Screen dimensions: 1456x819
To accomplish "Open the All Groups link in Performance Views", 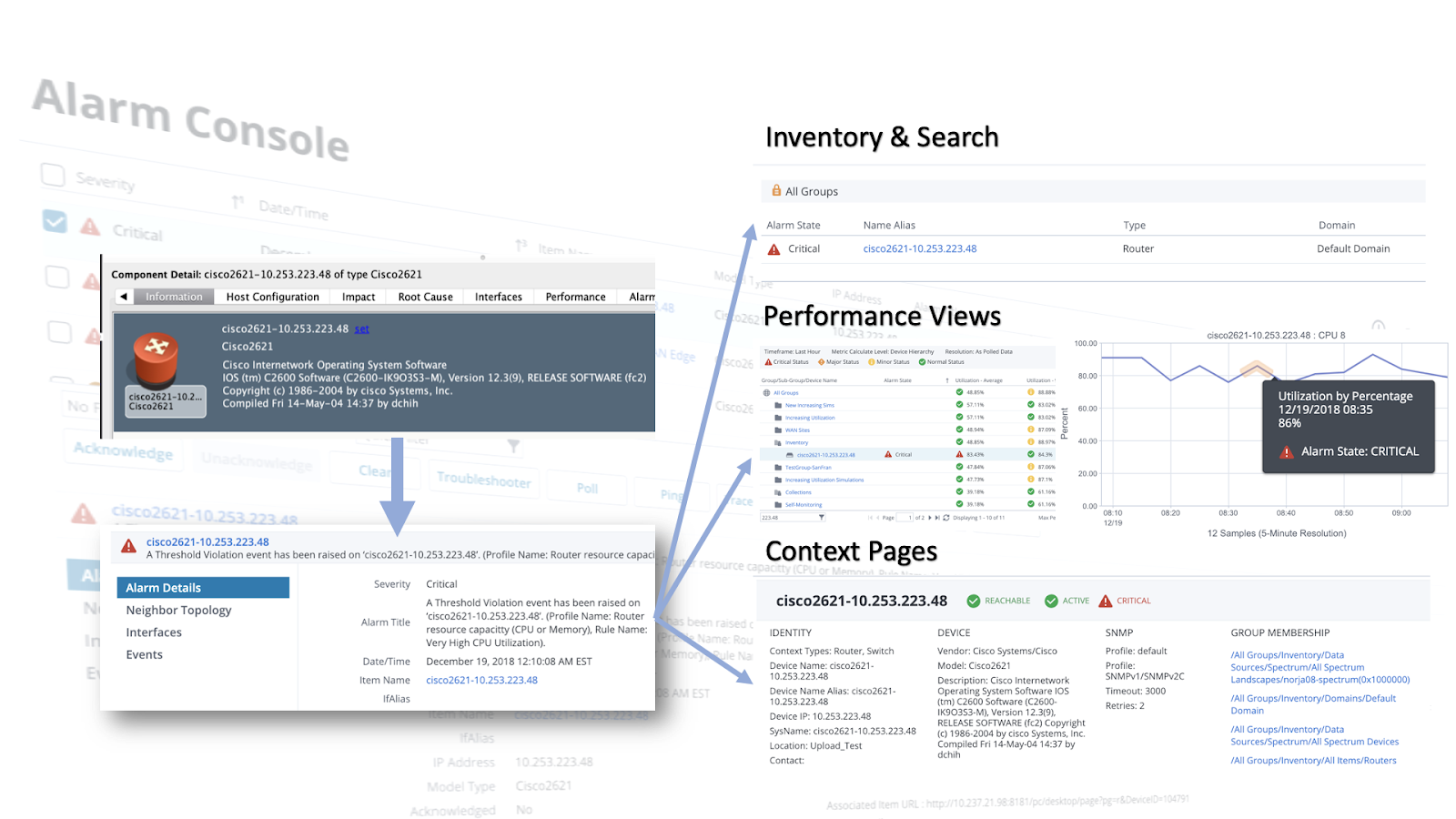I will click(785, 393).
